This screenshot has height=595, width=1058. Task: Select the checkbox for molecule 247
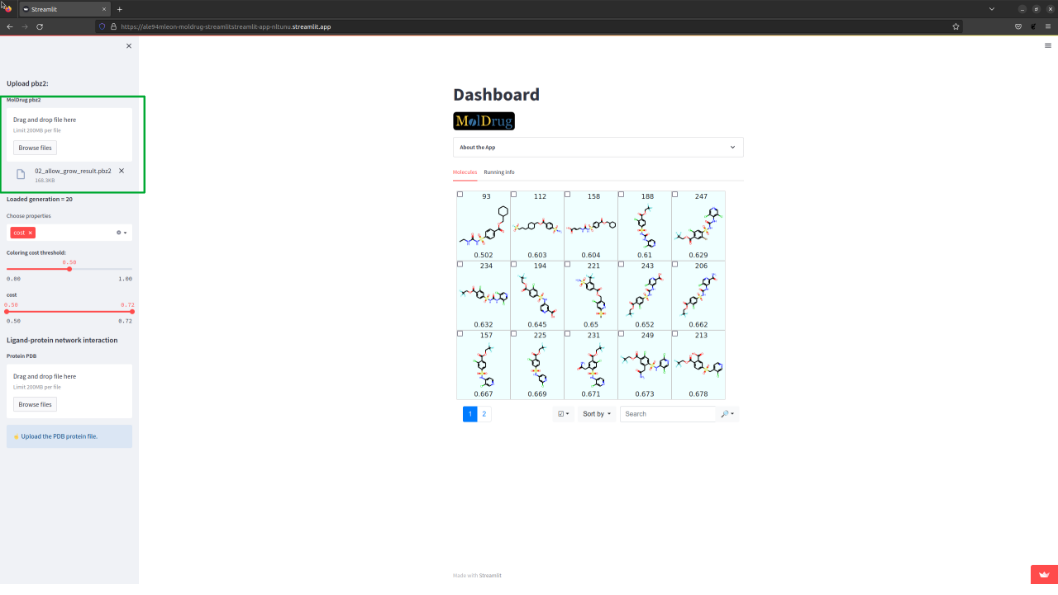click(675, 194)
